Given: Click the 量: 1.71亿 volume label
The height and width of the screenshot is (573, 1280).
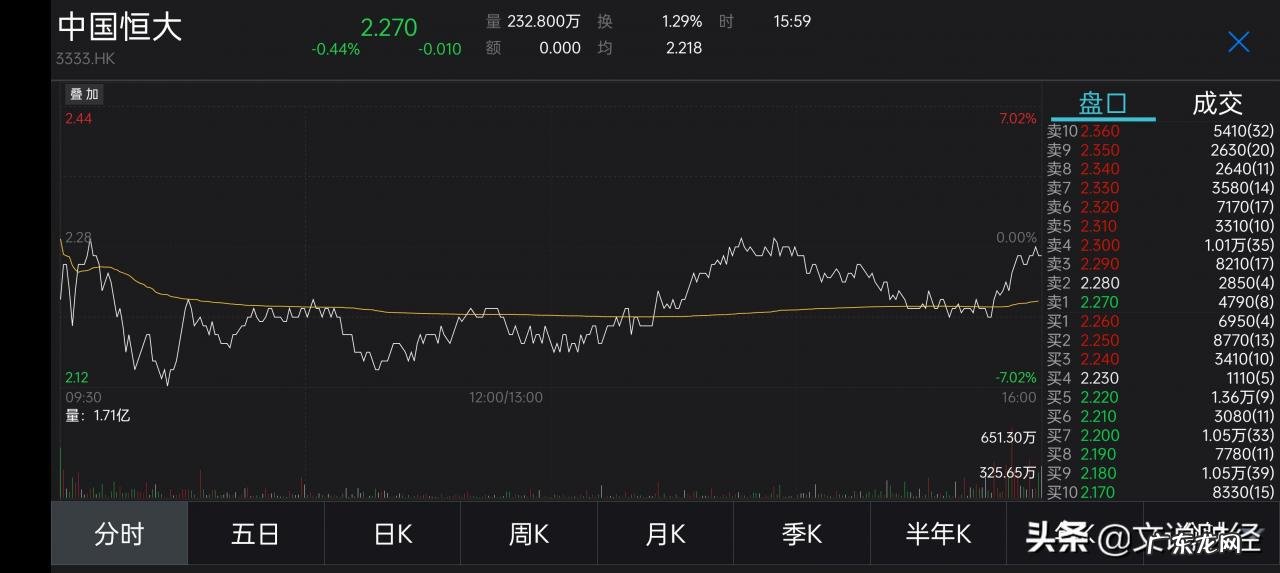Looking at the screenshot, I should pos(98,415).
